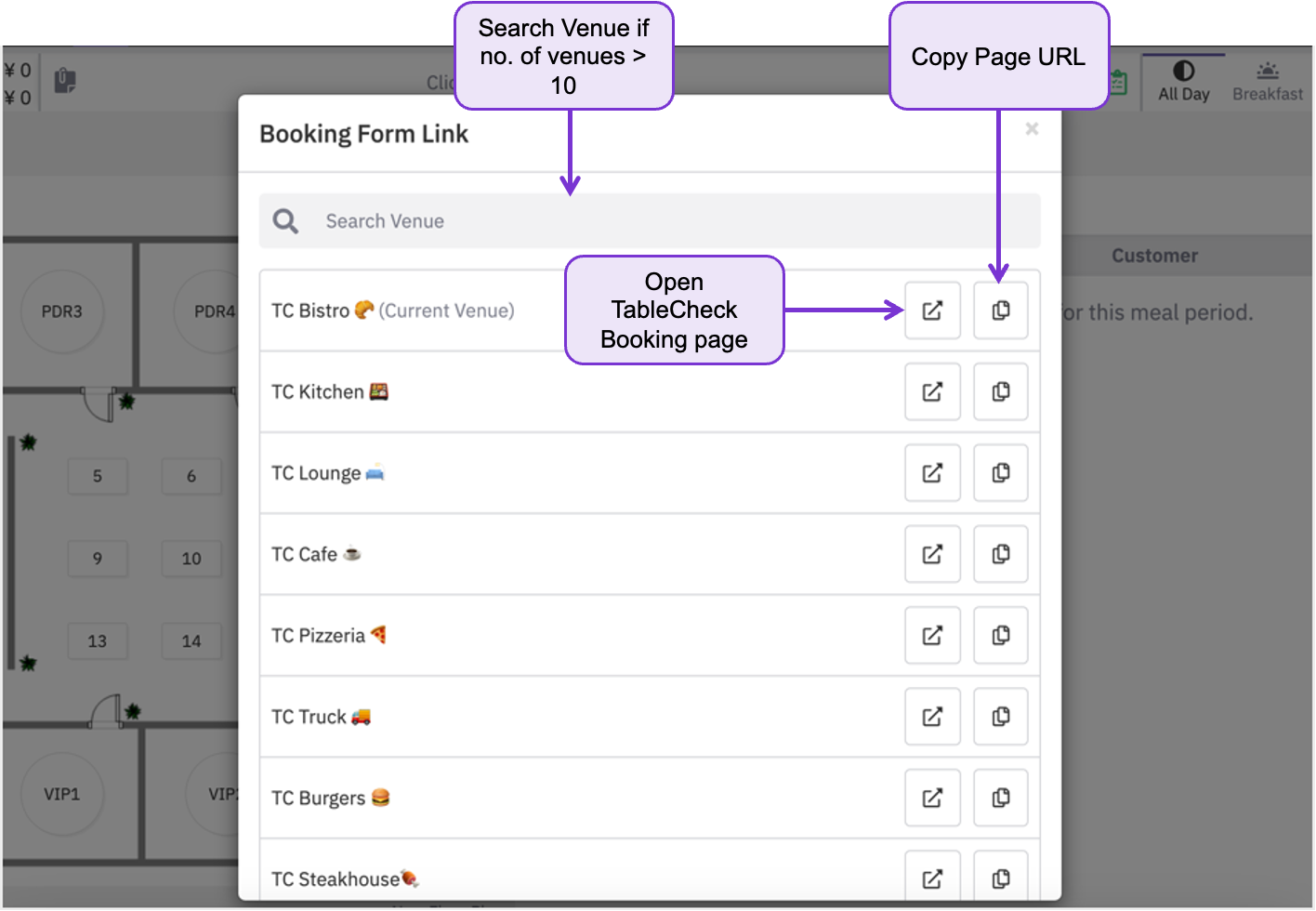Open TC Kitchen external booking link
Image resolution: width=1316 pixels, height=911 pixels.
pos(932,391)
